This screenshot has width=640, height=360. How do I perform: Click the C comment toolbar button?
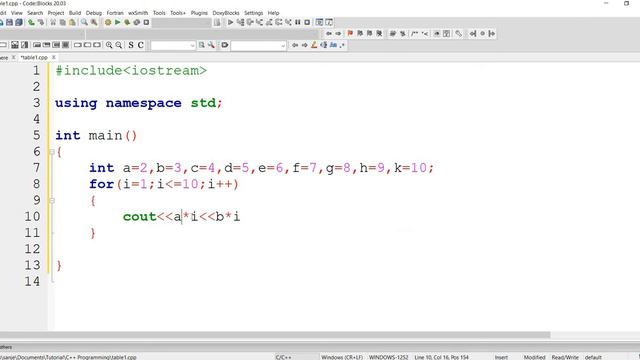coord(140,45)
